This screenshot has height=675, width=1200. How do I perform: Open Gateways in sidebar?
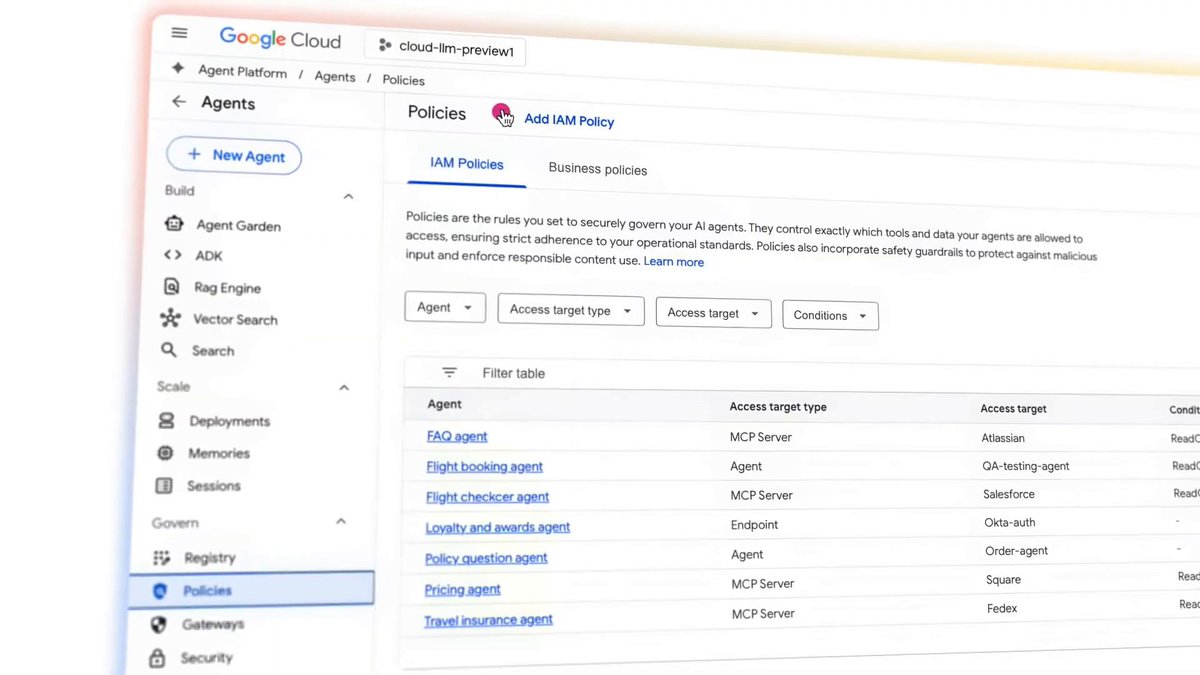click(212, 625)
